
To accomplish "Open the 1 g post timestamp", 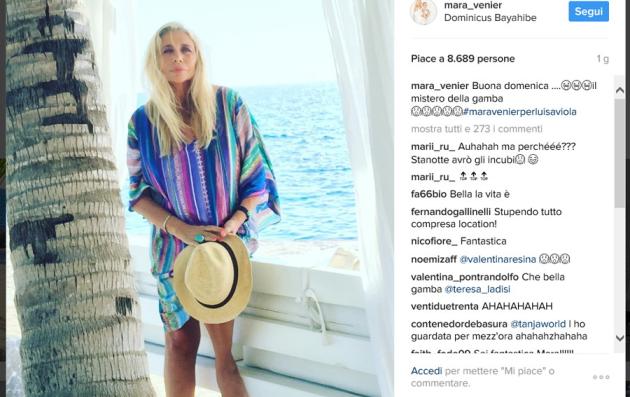I will pos(603,59).
